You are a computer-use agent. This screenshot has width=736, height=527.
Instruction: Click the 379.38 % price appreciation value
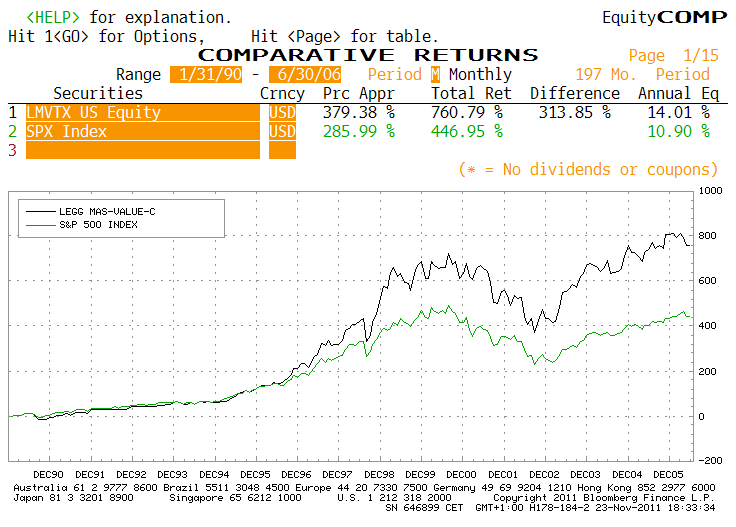(x=359, y=113)
